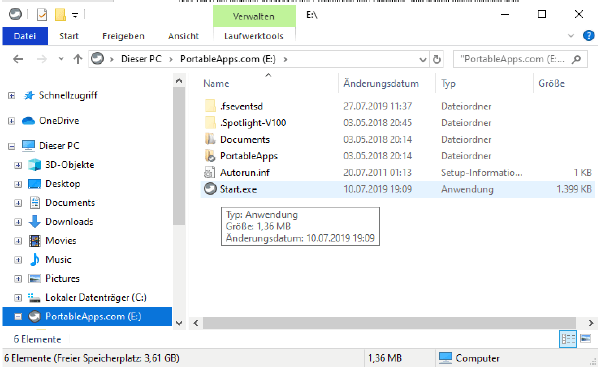This screenshot has width=599, height=368.
Task: Sort by the Name column header
Action: (216, 83)
